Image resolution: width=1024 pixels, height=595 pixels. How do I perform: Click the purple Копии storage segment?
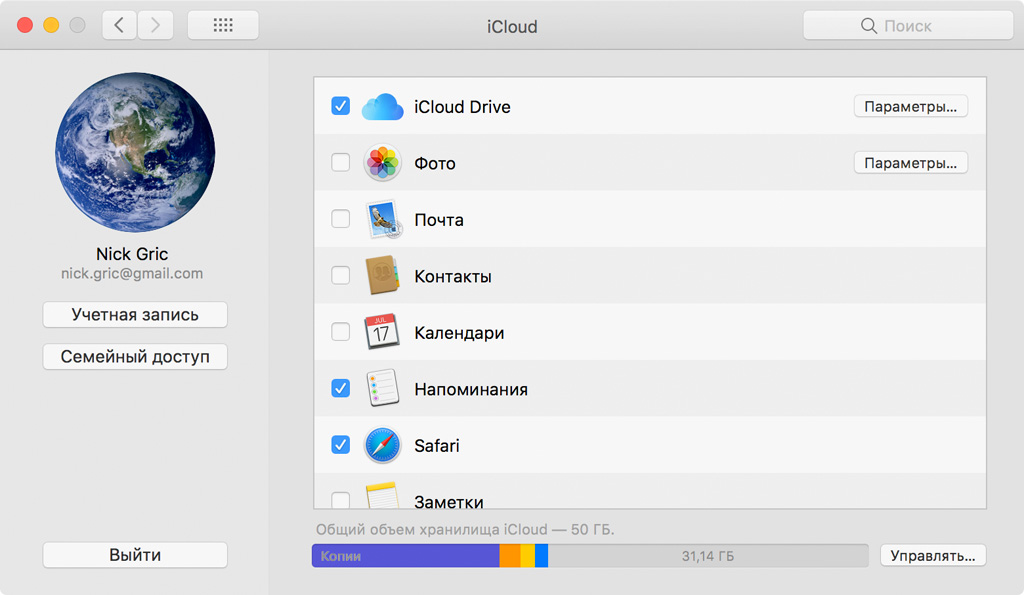click(x=406, y=556)
